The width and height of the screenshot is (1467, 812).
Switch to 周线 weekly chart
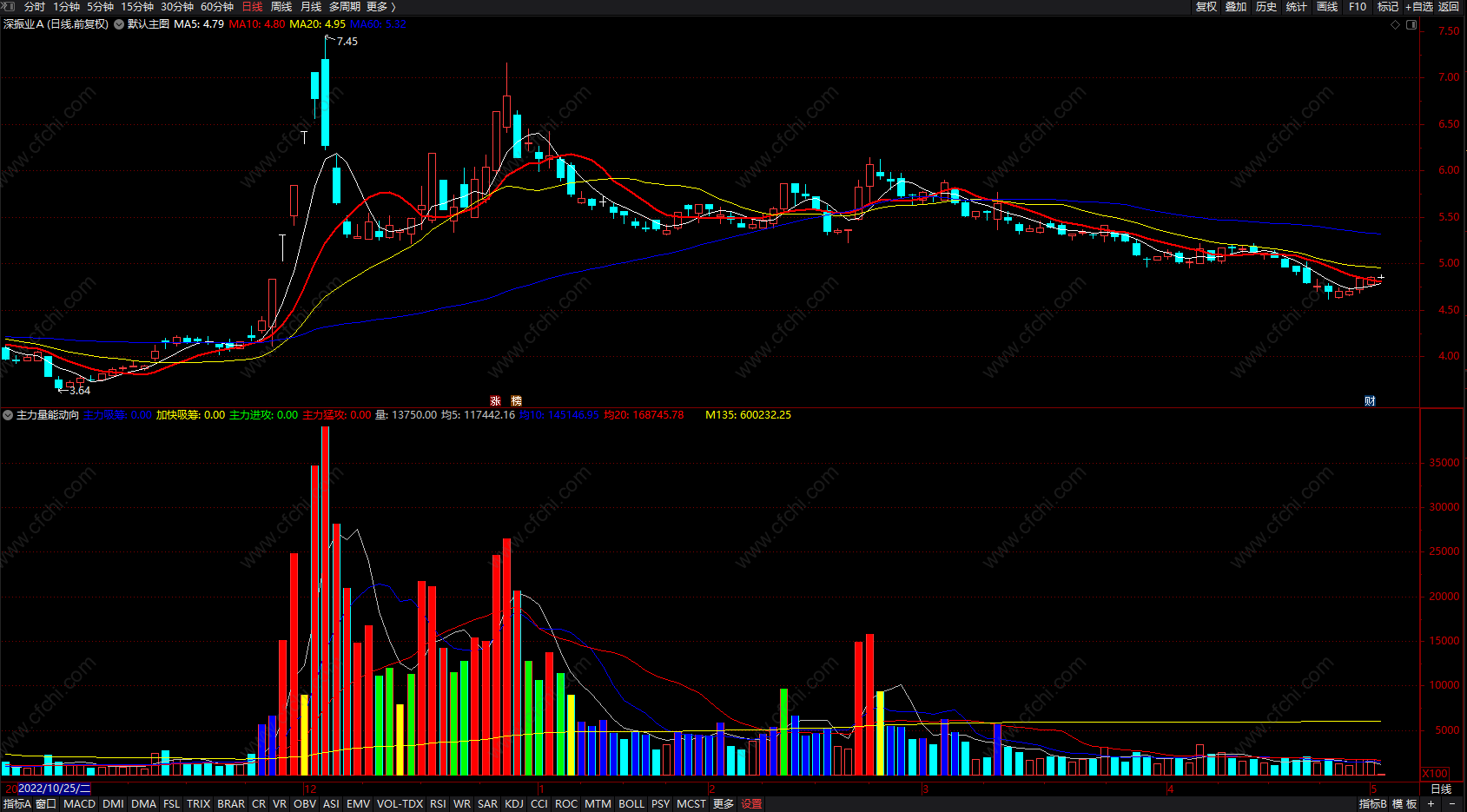[x=281, y=7]
